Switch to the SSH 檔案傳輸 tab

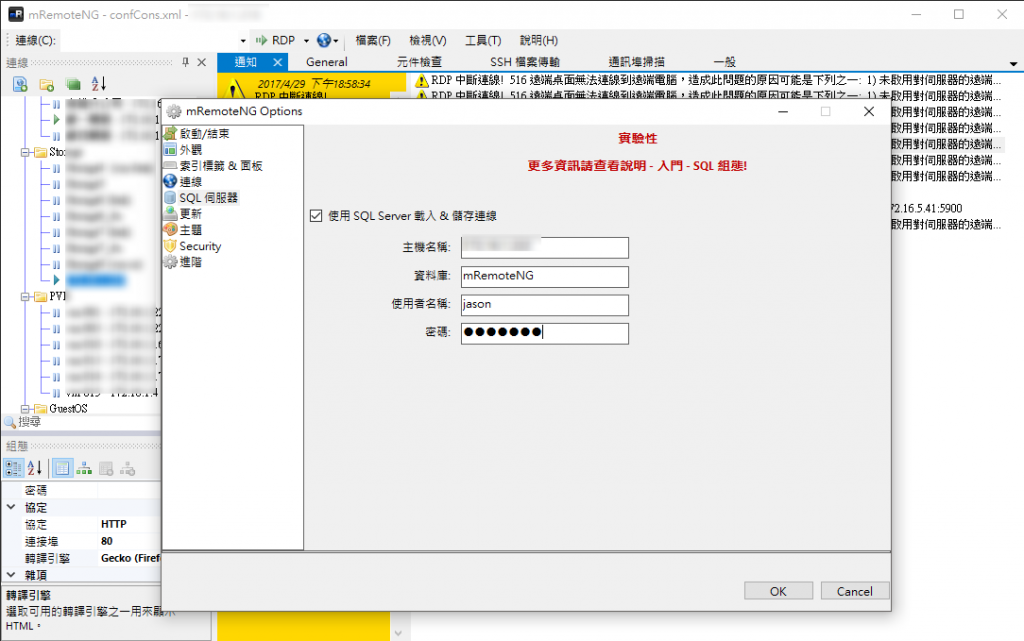tap(525, 62)
